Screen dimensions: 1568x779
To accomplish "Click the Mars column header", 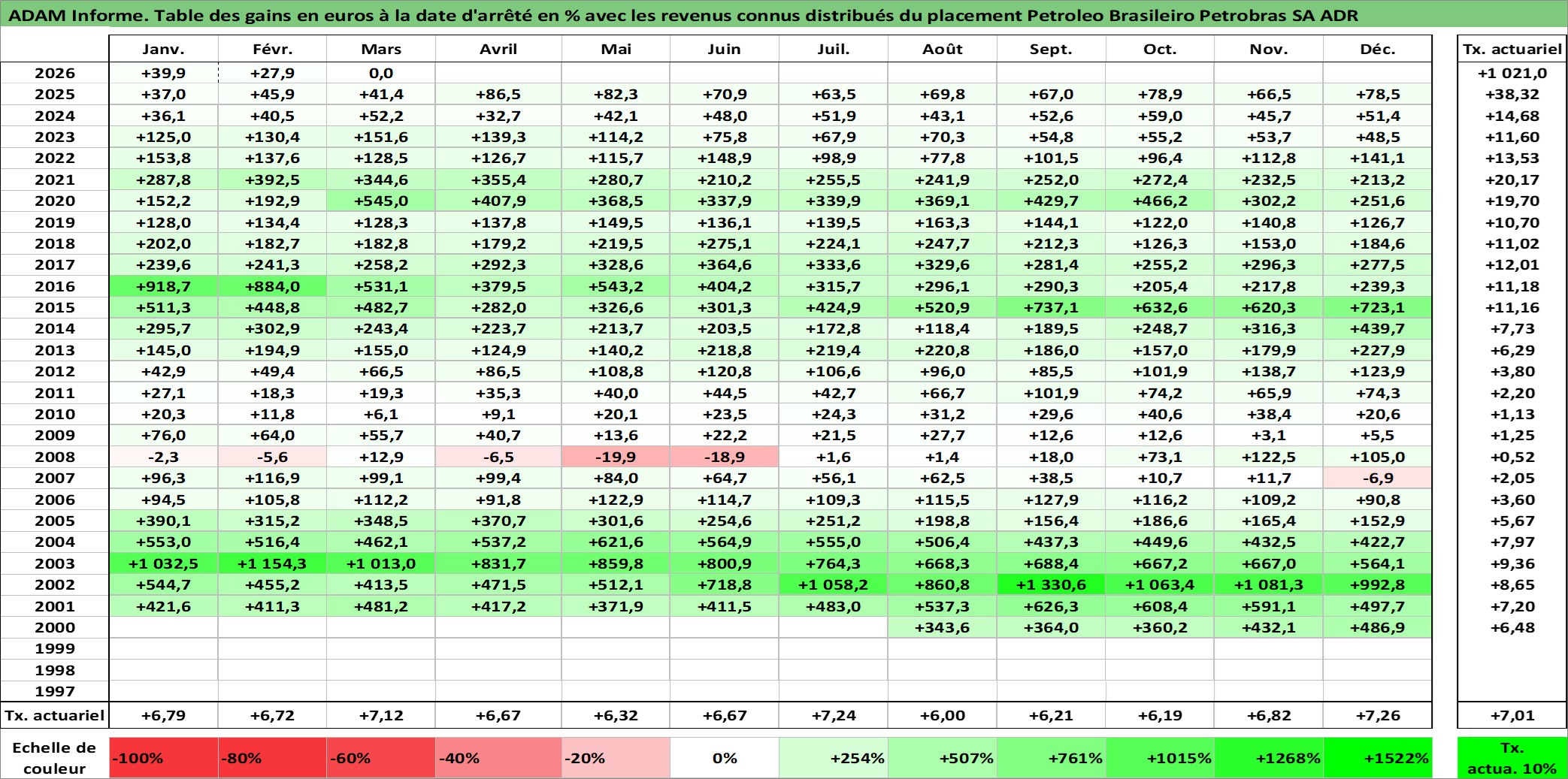I will click(381, 49).
